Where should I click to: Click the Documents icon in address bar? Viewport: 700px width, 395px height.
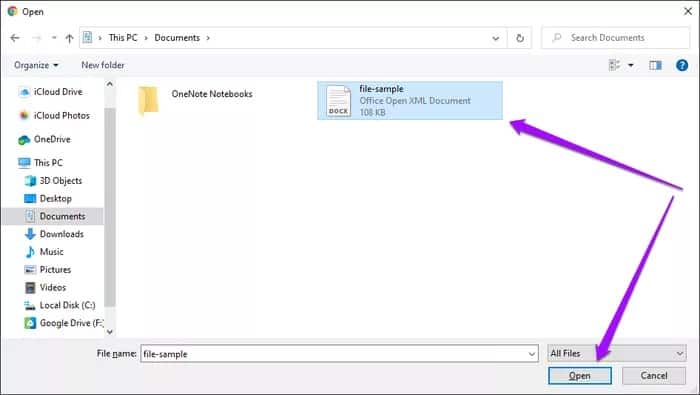coord(88,37)
